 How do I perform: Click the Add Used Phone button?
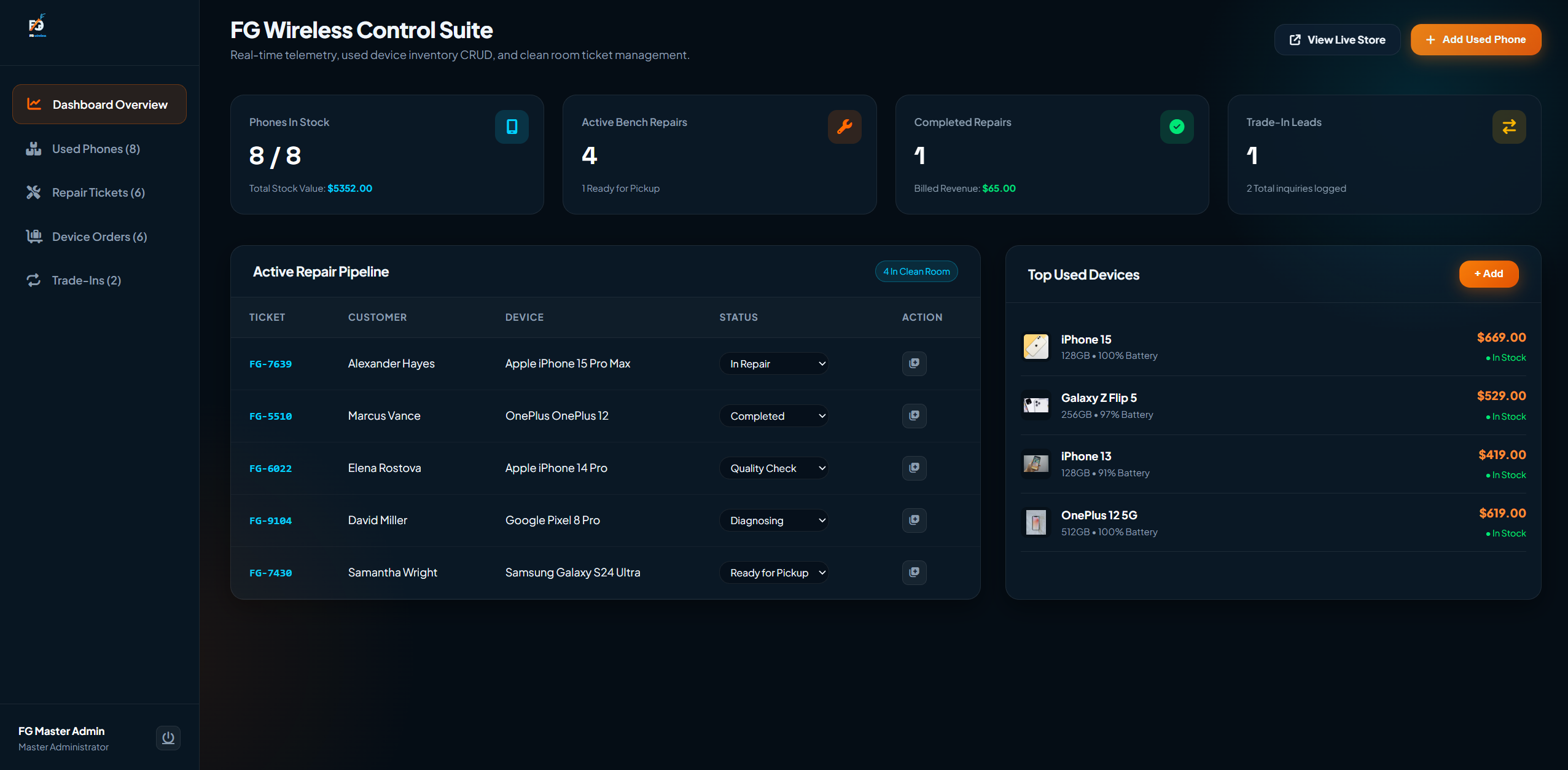(x=1475, y=40)
